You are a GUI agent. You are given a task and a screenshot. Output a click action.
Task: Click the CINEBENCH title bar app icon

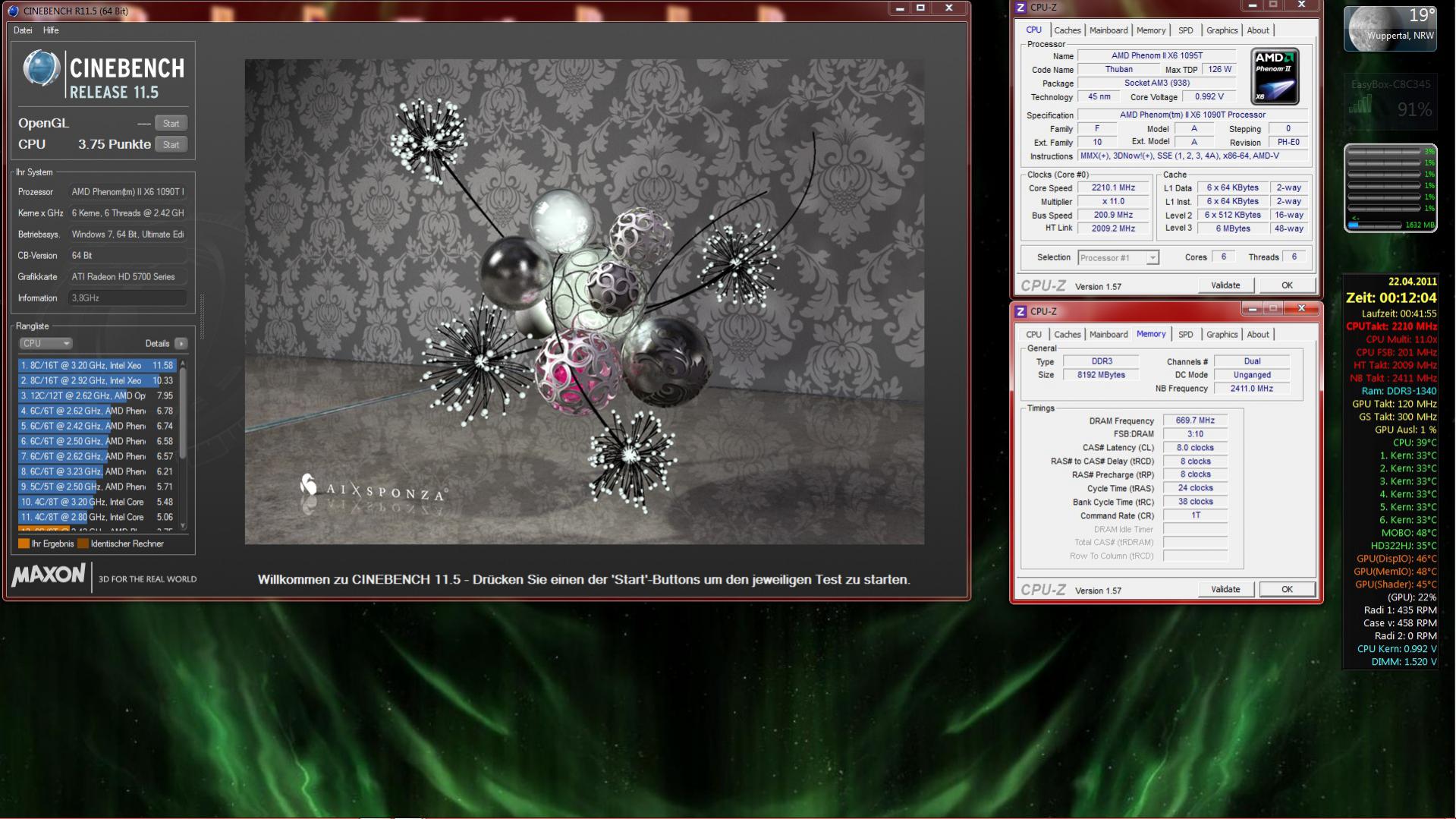click(13, 11)
